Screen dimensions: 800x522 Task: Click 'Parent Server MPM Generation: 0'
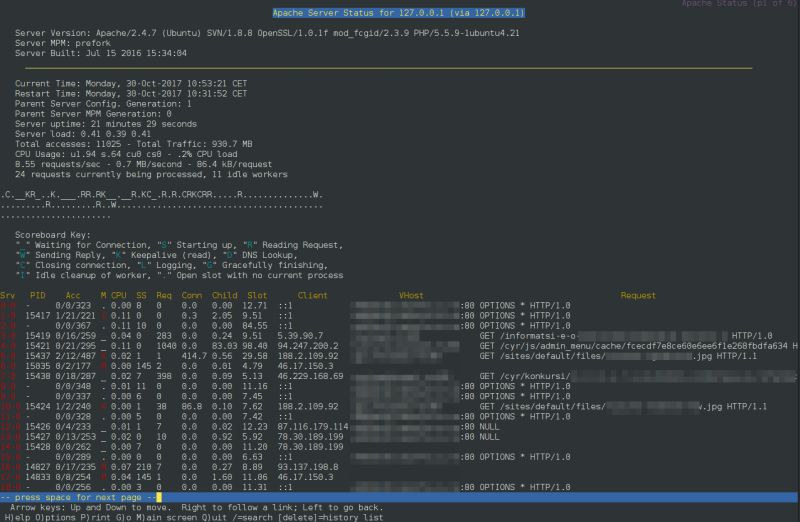93,114
